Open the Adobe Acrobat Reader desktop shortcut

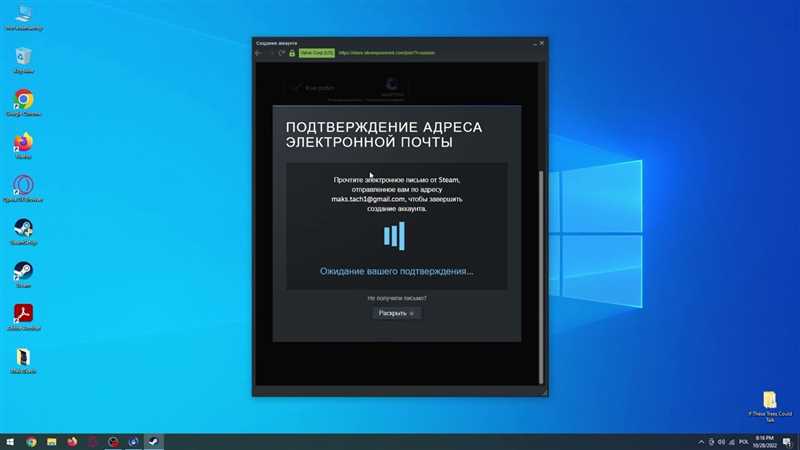(23, 317)
